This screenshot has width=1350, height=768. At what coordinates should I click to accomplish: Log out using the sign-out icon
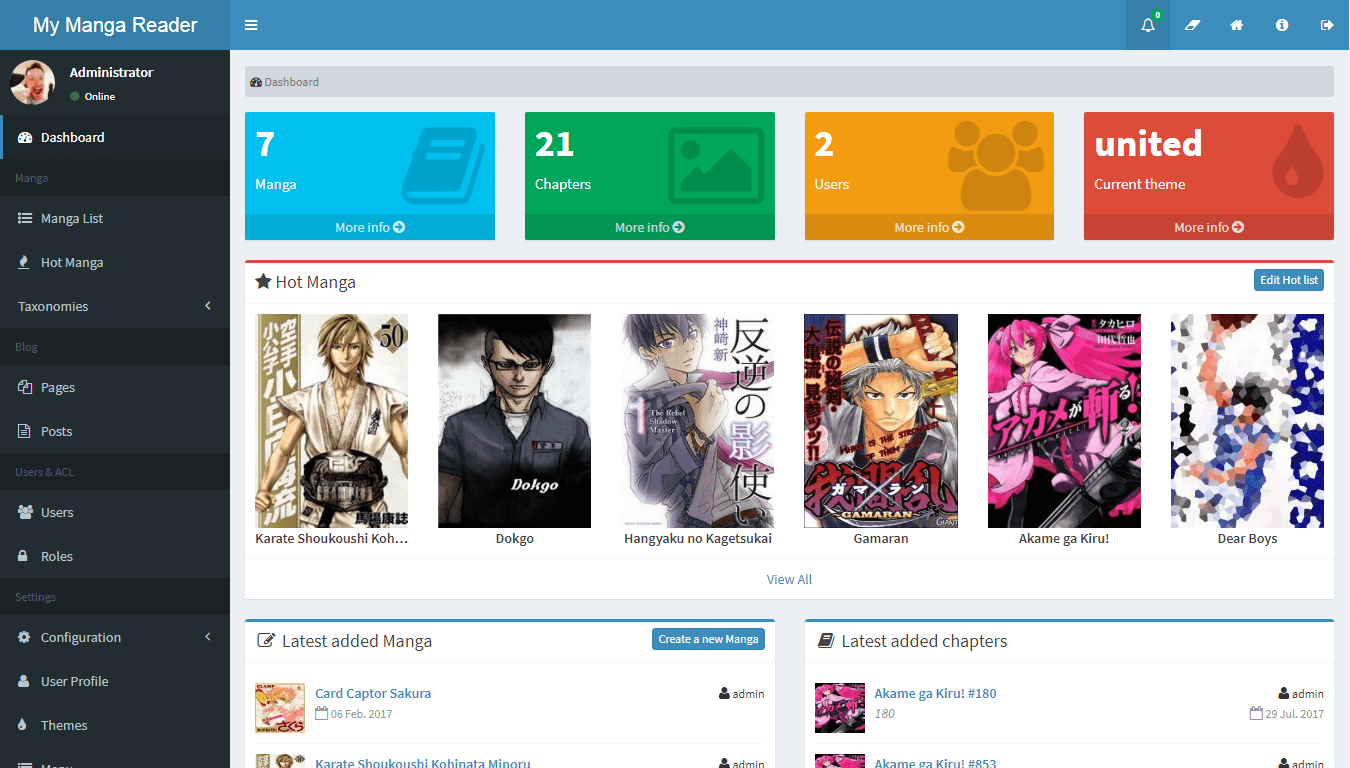(1327, 25)
